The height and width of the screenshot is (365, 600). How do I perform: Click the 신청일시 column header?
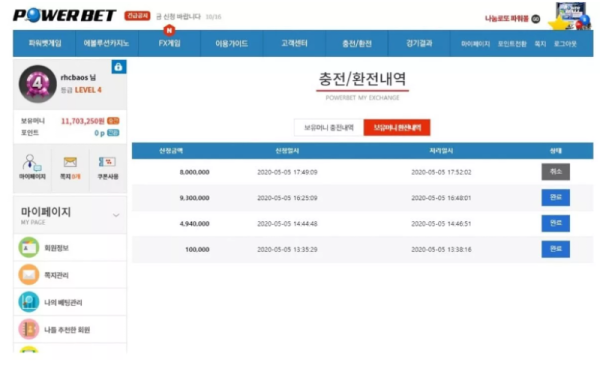pyautogui.click(x=287, y=151)
